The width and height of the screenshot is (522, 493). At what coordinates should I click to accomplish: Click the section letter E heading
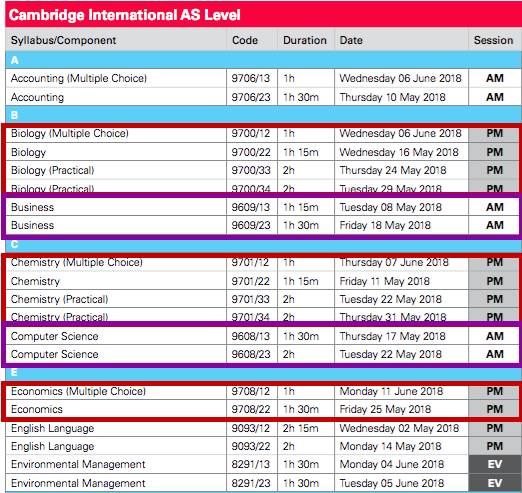click(14, 372)
